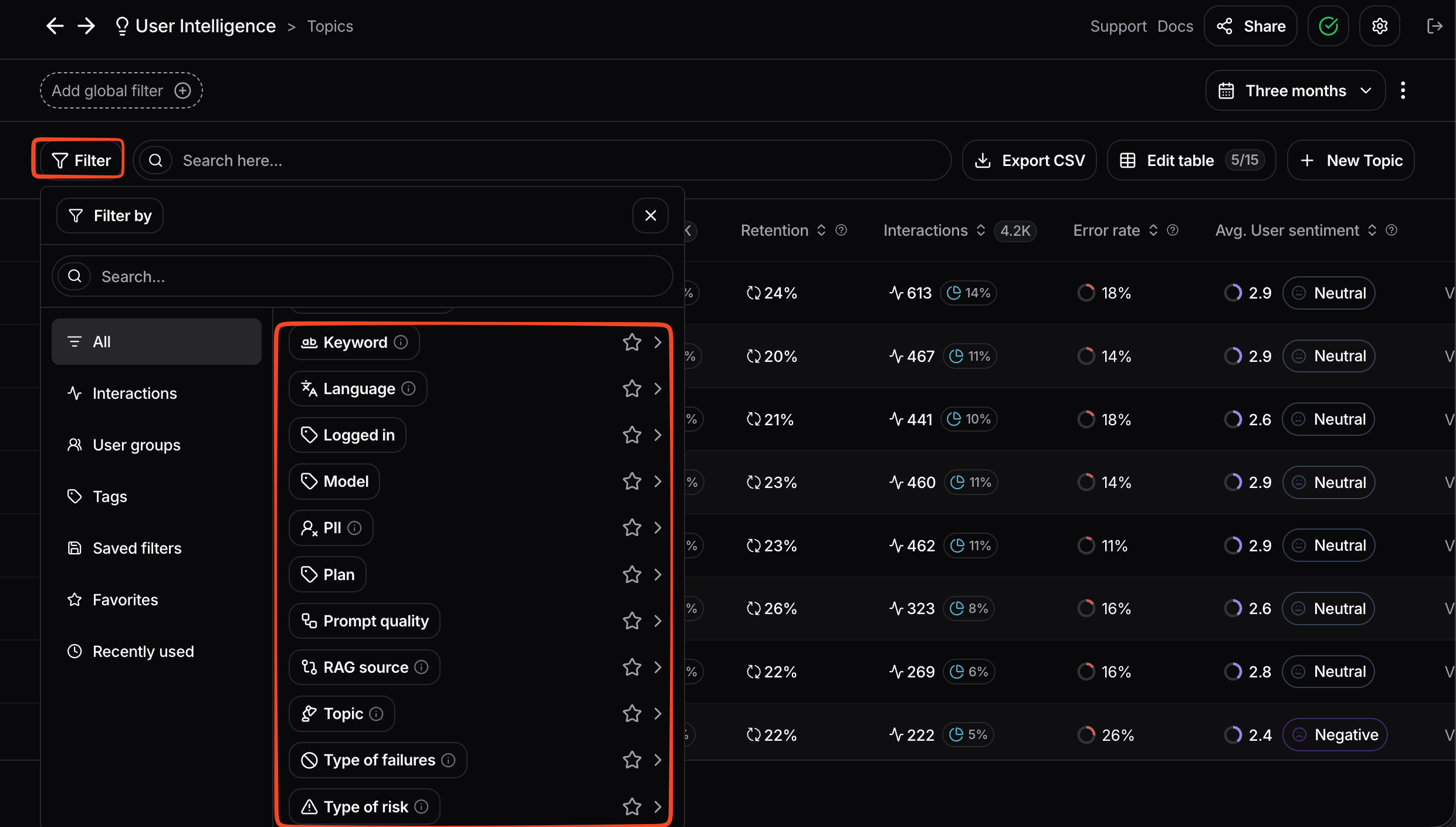Click the Support link
This screenshot has width=1456, height=827.
coord(1118,26)
